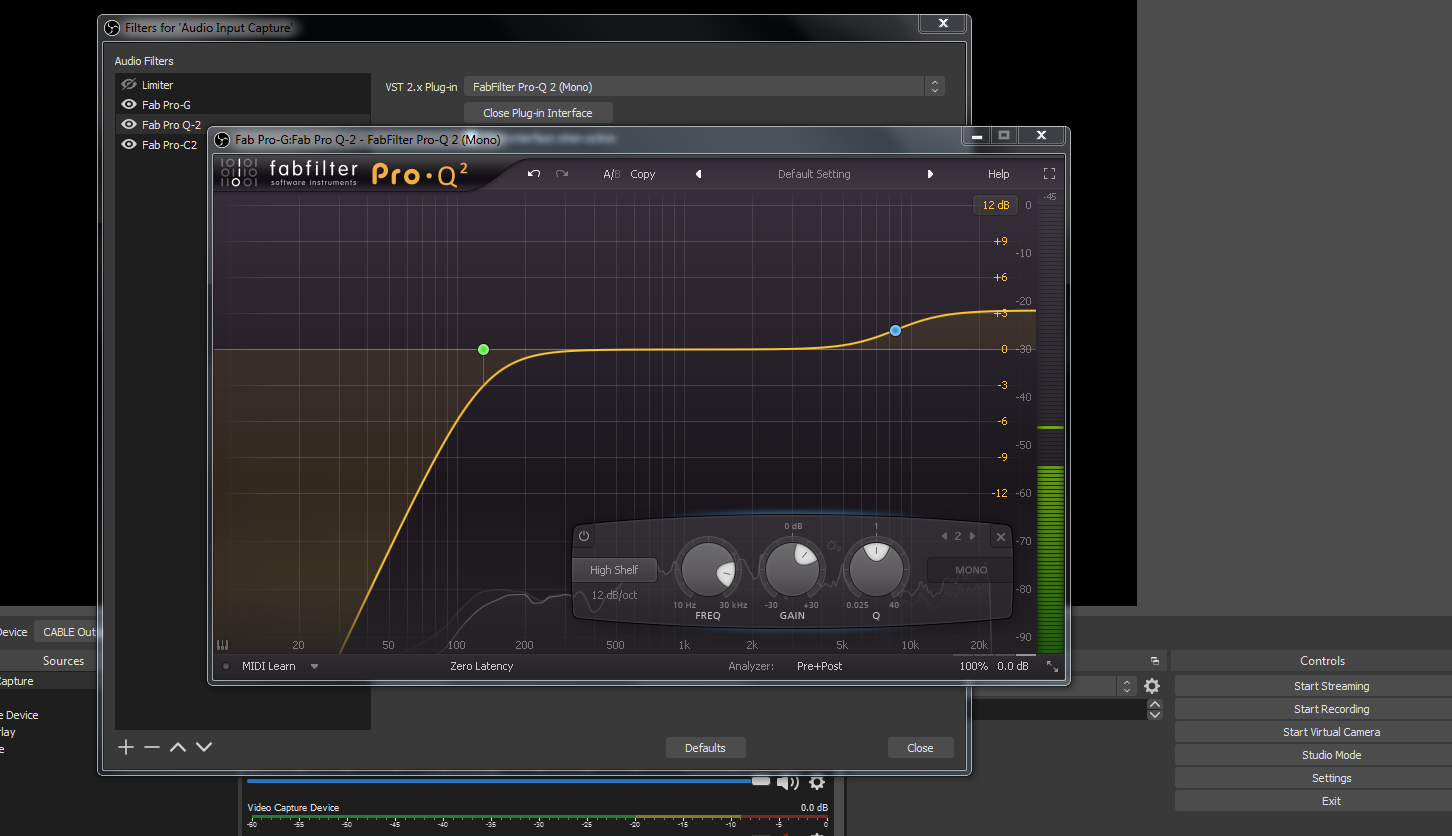This screenshot has width=1452, height=836.
Task: Move filter down with the down arrow
Action: click(x=204, y=747)
